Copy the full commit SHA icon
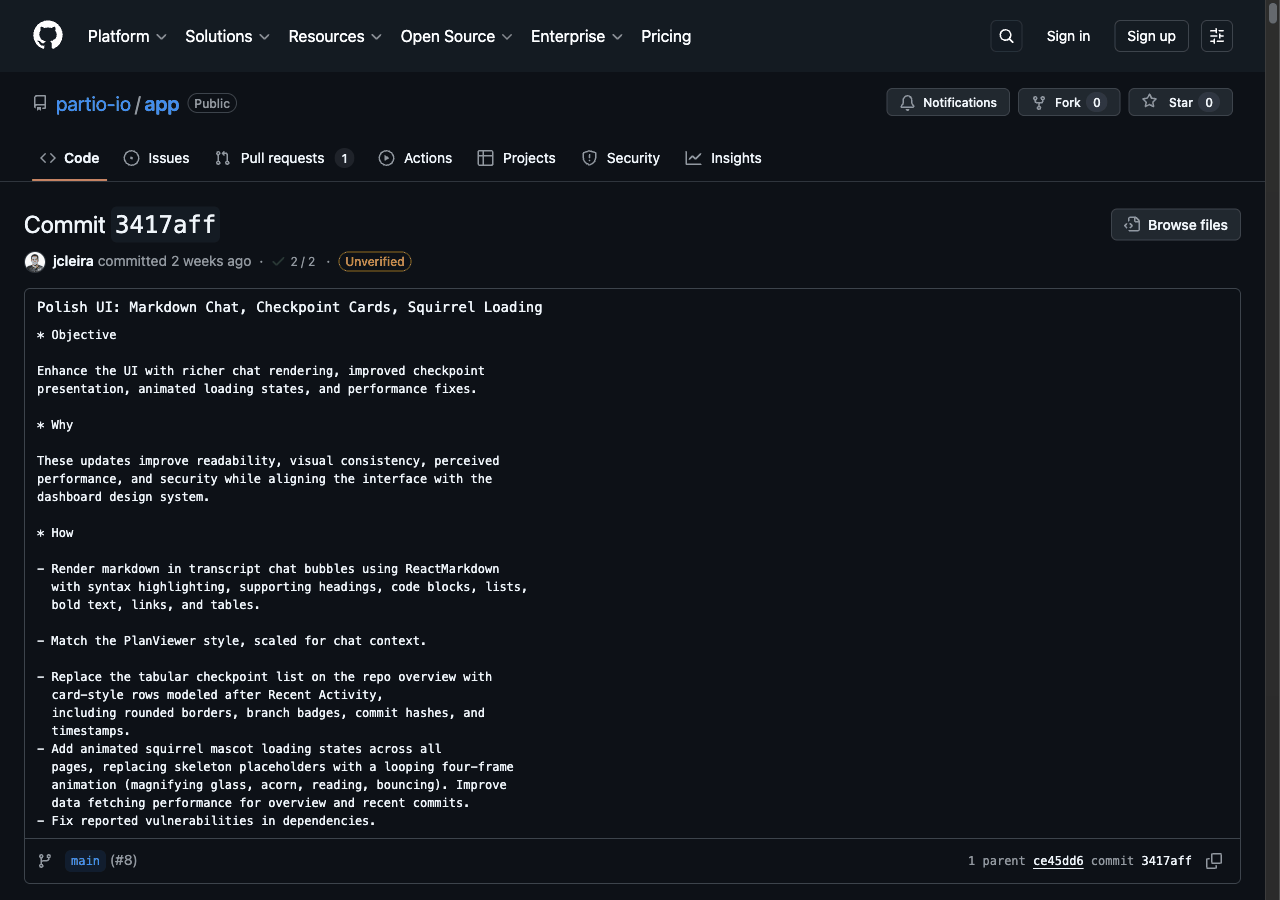 (1214, 861)
